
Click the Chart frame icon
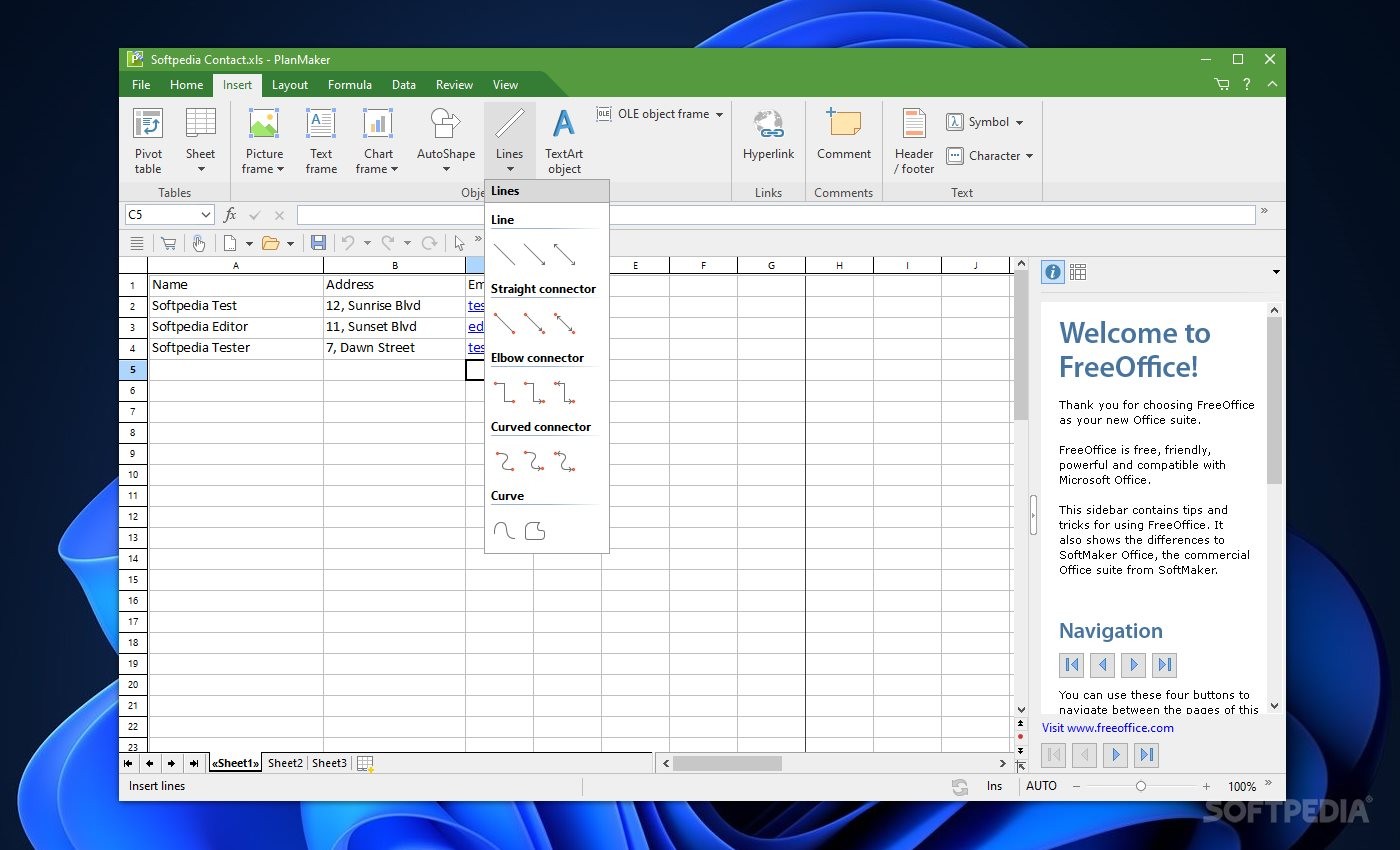tap(378, 123)
